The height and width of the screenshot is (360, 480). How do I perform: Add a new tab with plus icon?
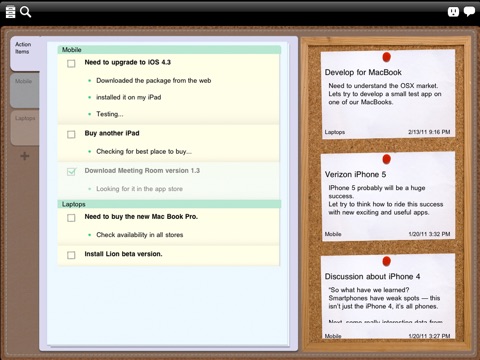click(x=25, y=156)
